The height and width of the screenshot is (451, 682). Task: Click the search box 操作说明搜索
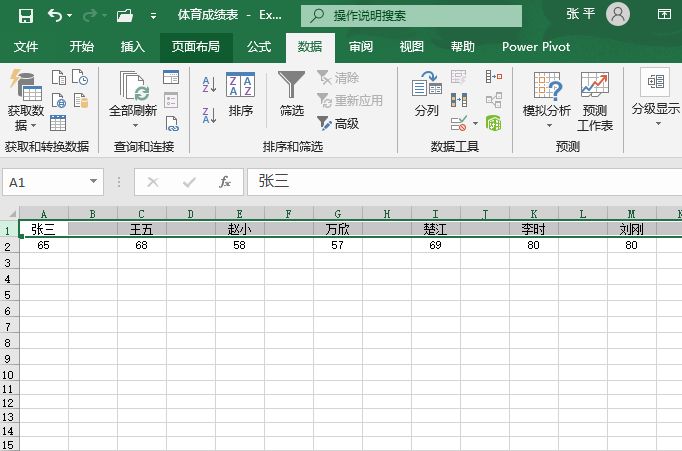tap(411, 16)
